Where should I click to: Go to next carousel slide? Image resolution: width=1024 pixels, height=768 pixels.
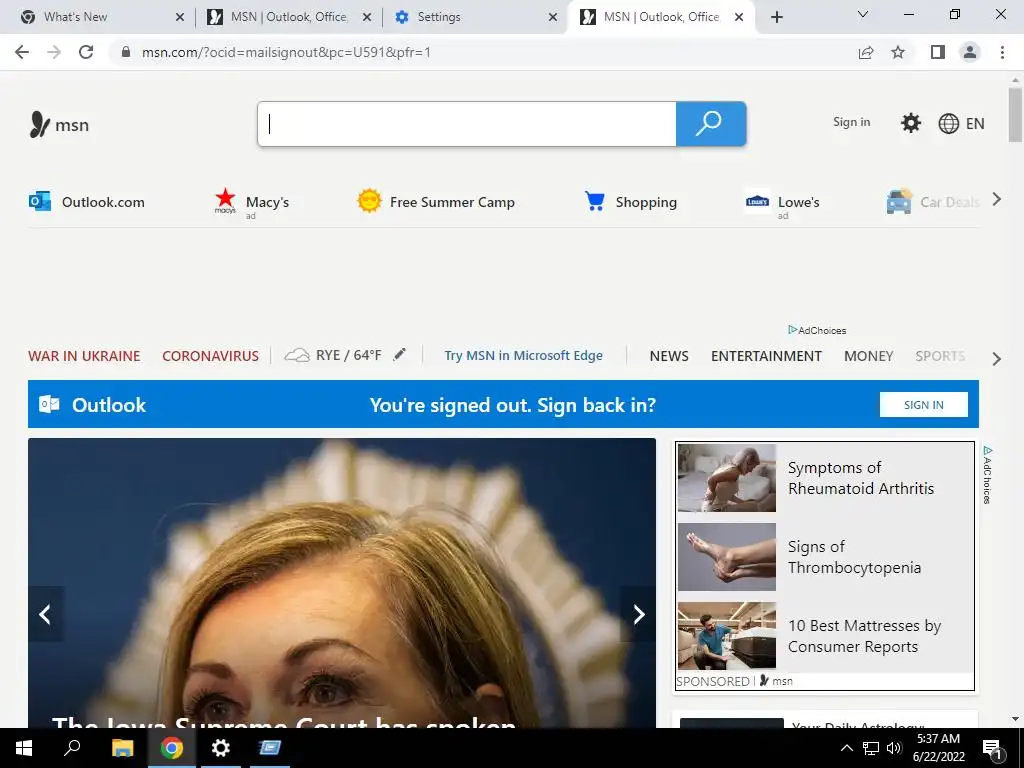(x=638, y=614)
